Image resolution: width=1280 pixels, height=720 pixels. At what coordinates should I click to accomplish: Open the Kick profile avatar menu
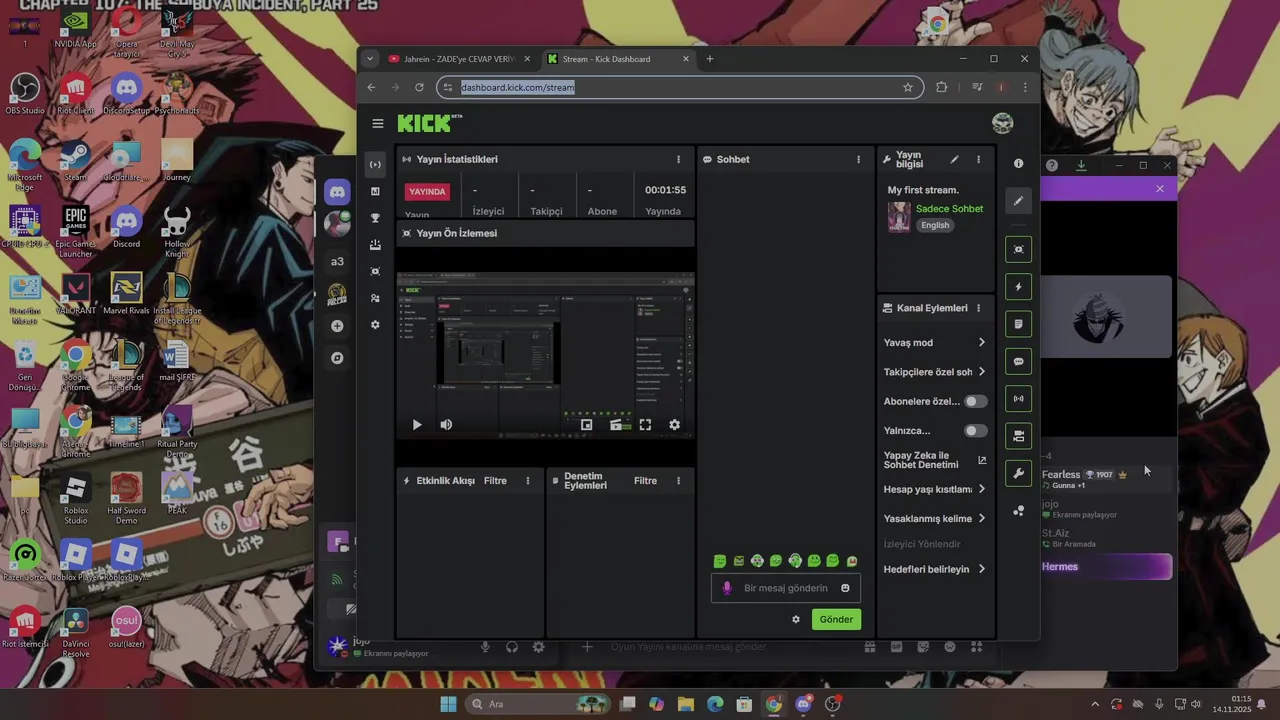[x=1002, y=123]
